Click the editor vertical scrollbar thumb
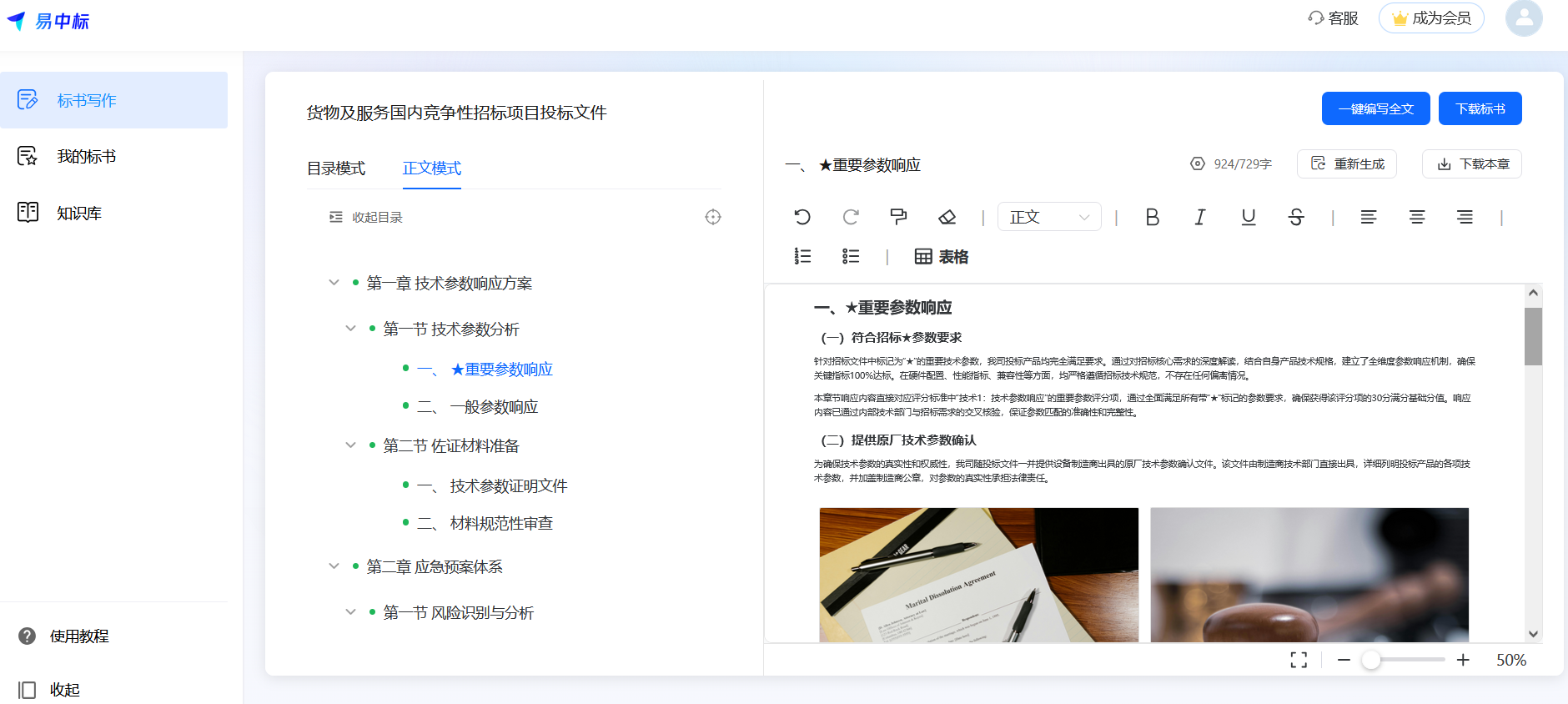The width and height of the screenshot is (1568, 704). tap(1533, 336)
